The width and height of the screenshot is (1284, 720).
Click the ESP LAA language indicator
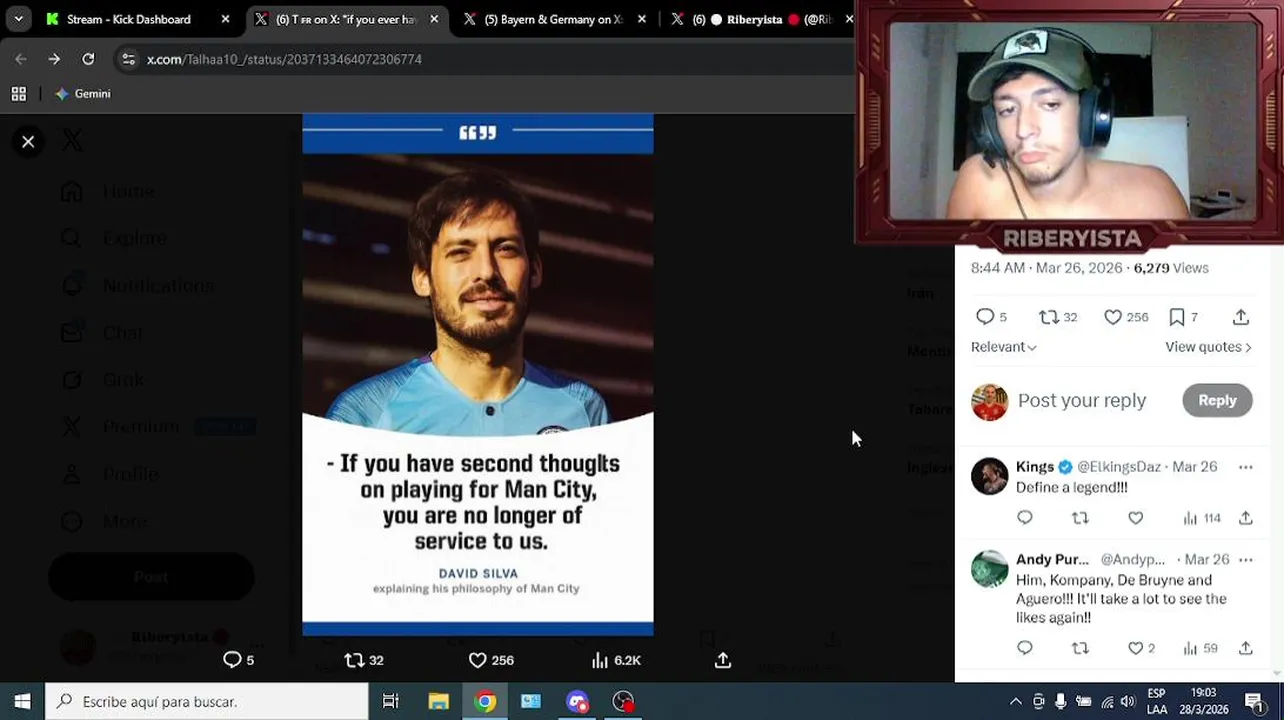point(1157,701)
